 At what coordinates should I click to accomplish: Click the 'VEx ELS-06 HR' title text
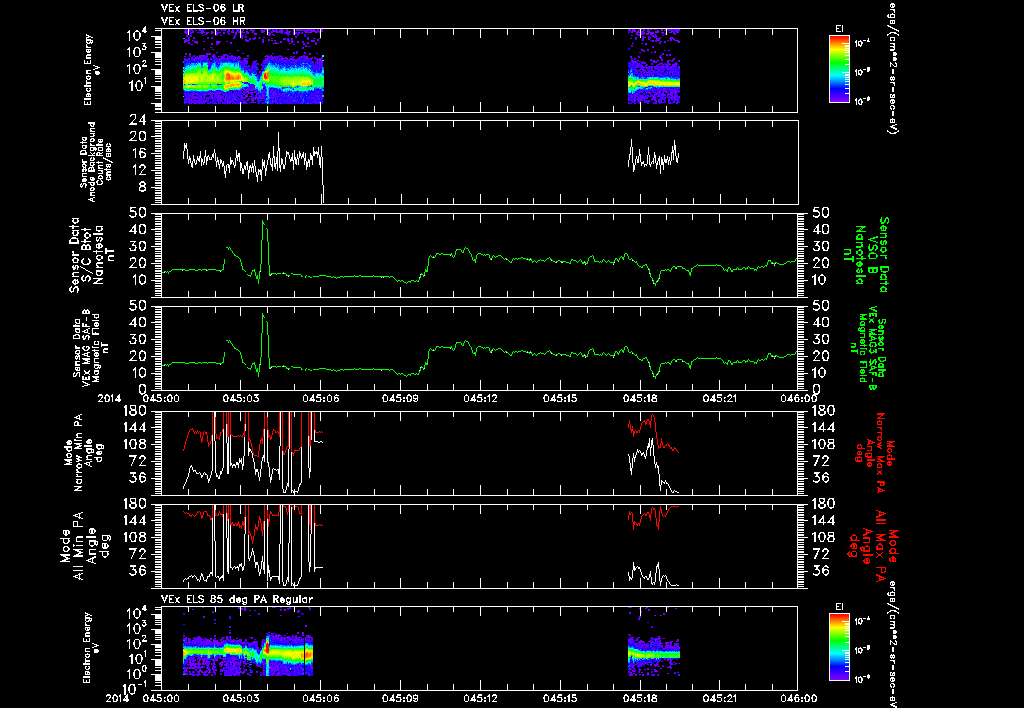pyautogui.click(x=203, y=22)
